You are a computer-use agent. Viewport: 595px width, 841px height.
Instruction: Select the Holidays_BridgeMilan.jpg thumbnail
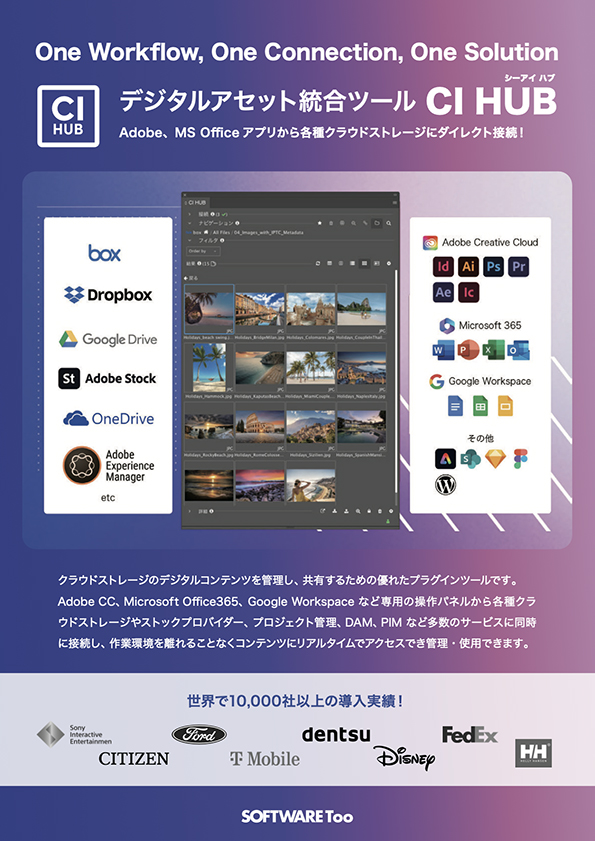click(x=260, y=309)
